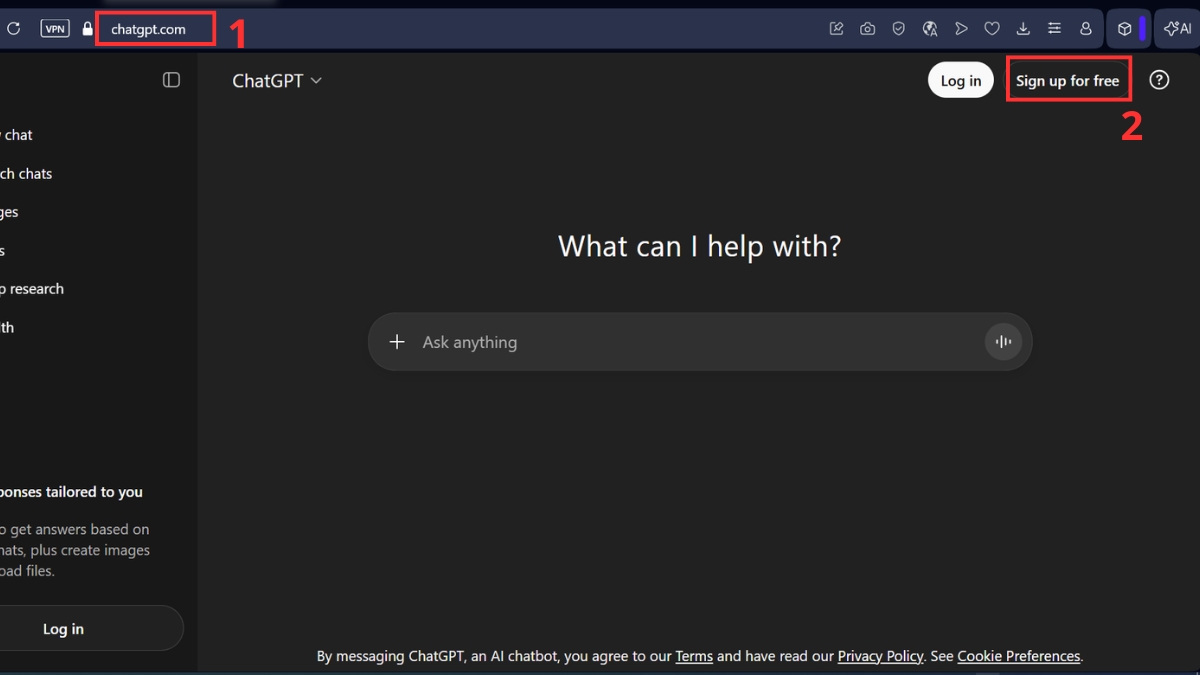This screenshot has width=1200, height=675.
Task: Open the send/flow arrow icon
Action: pyautogui.click(x=961, y=29)
